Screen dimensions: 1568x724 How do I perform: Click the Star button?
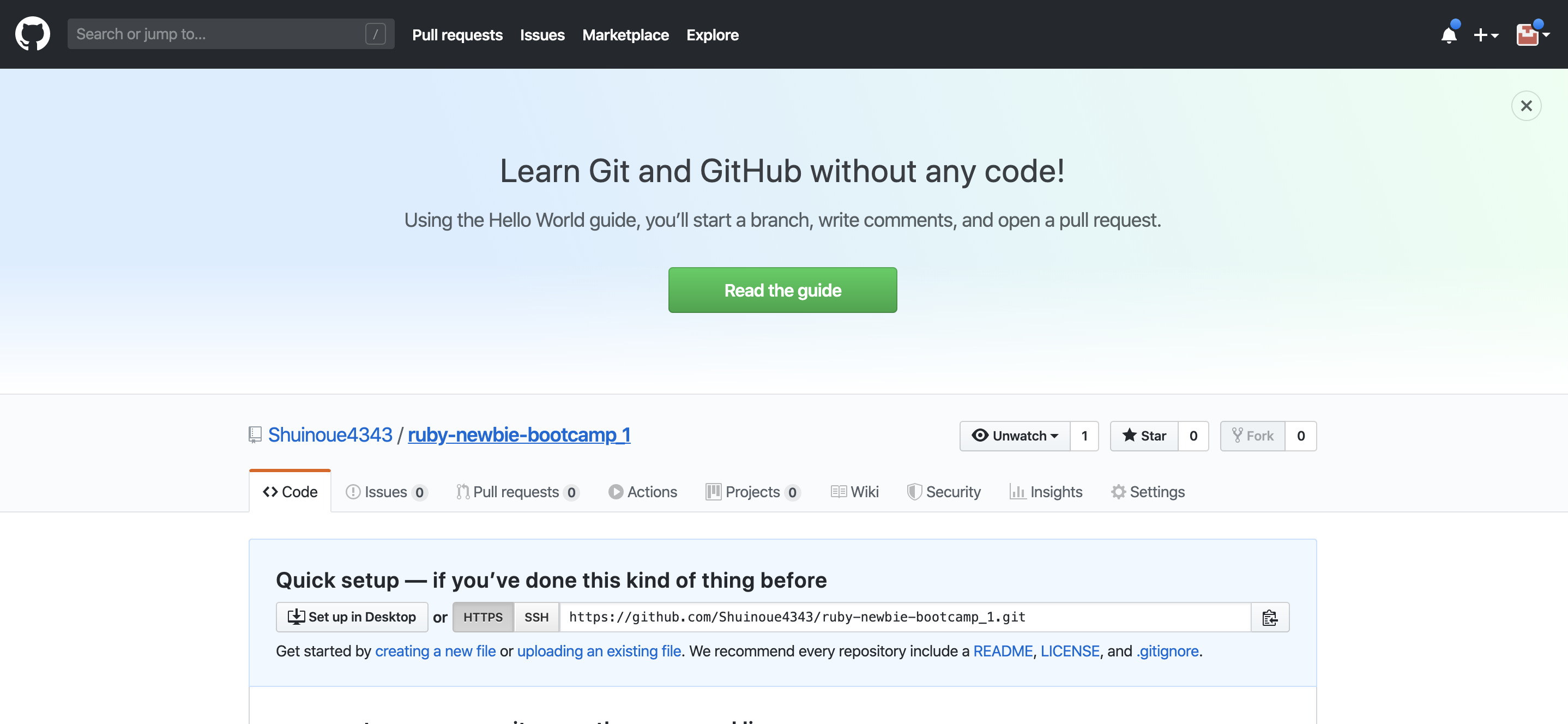pos(1144,436)
